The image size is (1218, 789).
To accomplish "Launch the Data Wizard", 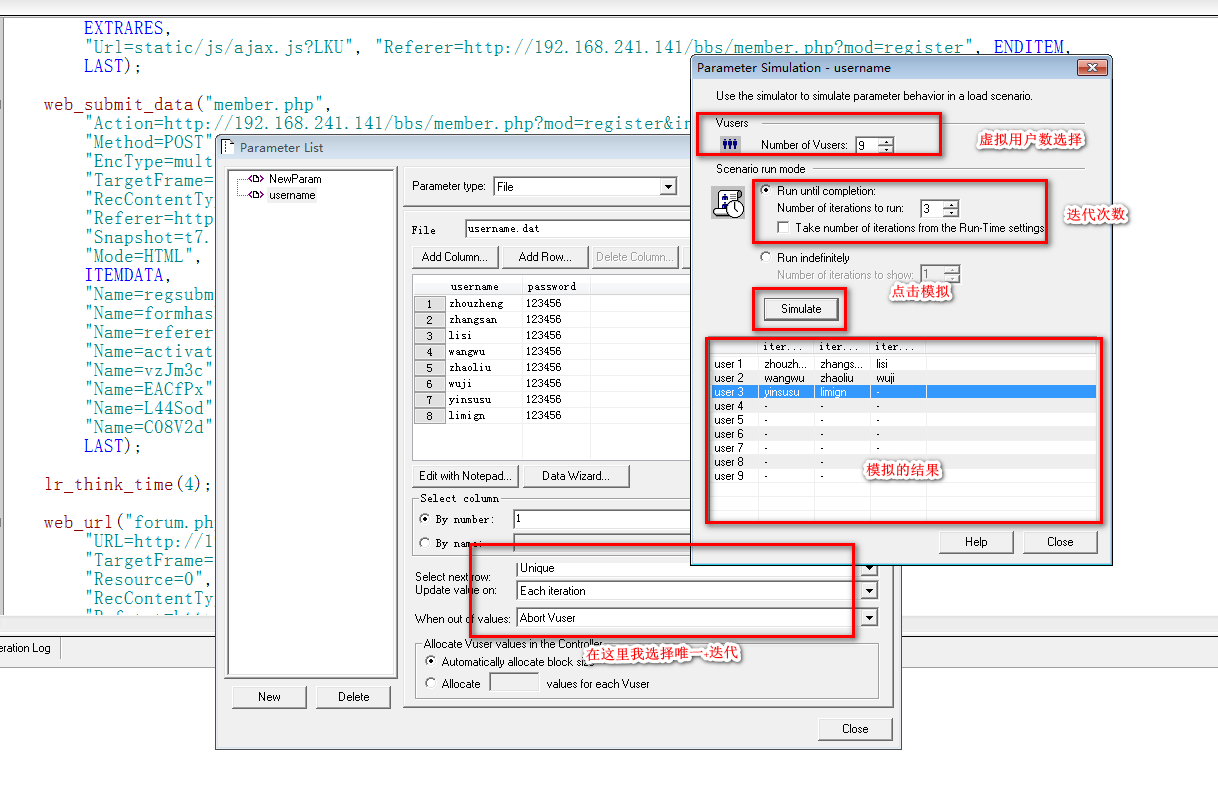I will pos(576,476).
